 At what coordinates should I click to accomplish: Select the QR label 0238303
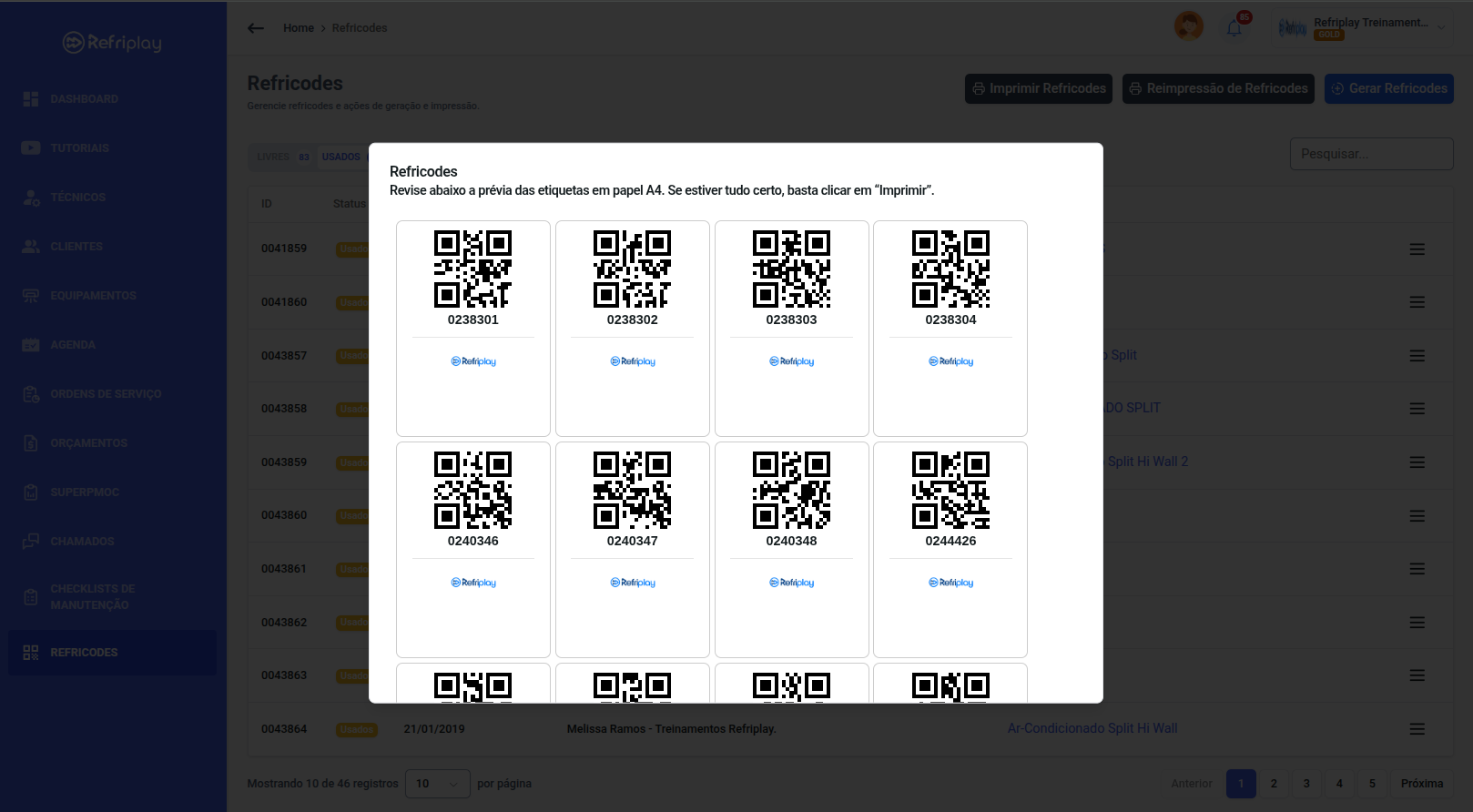[x=792, y=329]
